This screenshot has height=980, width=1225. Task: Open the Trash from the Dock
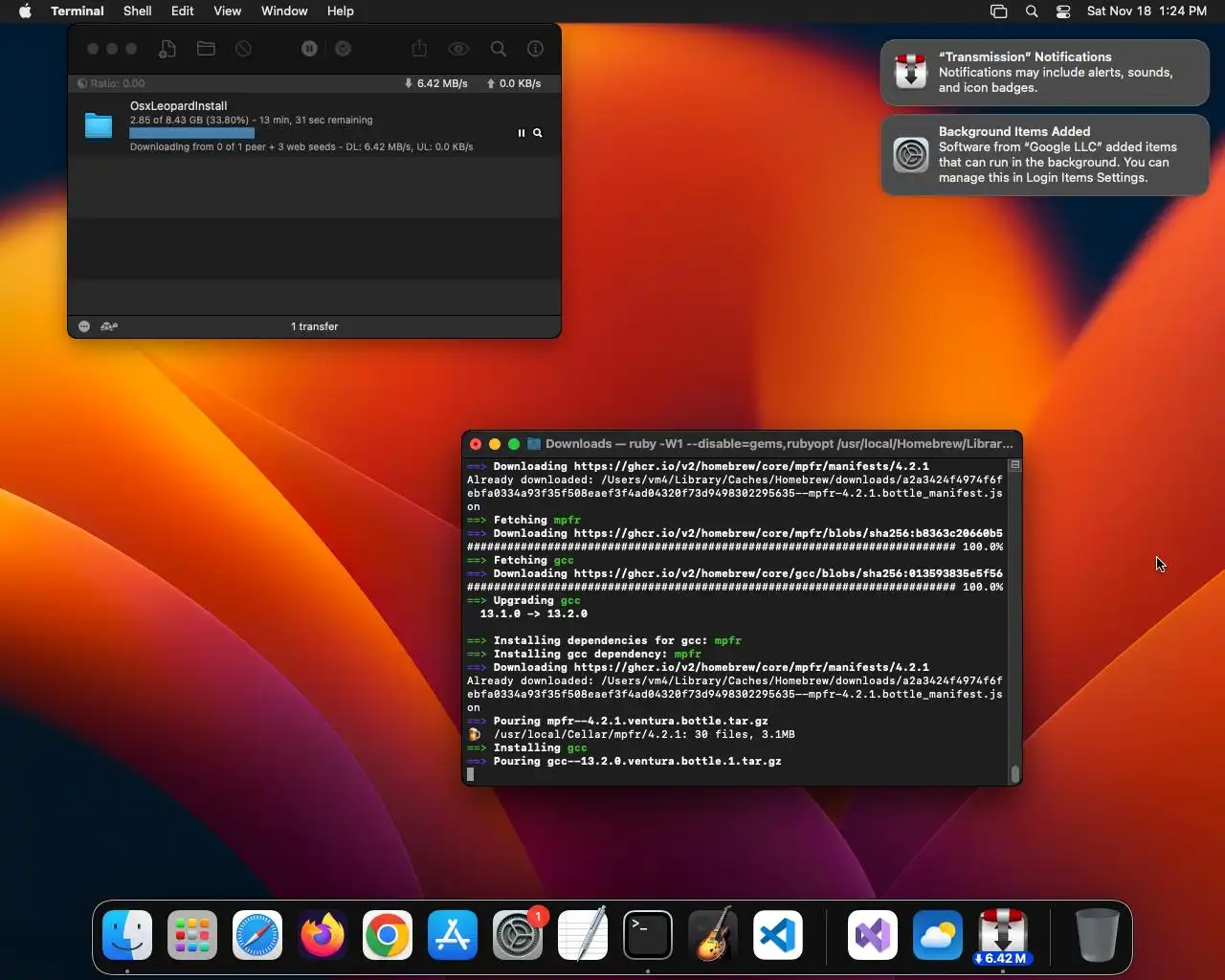coord(1097,935)
